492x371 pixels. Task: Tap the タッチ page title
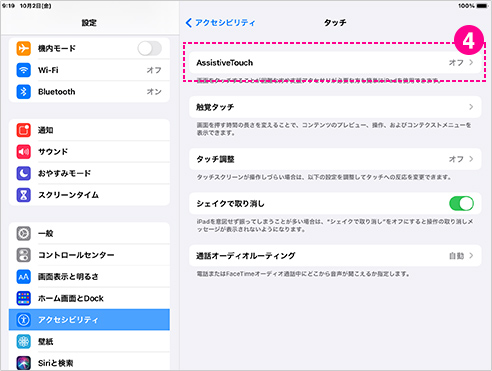335,23
